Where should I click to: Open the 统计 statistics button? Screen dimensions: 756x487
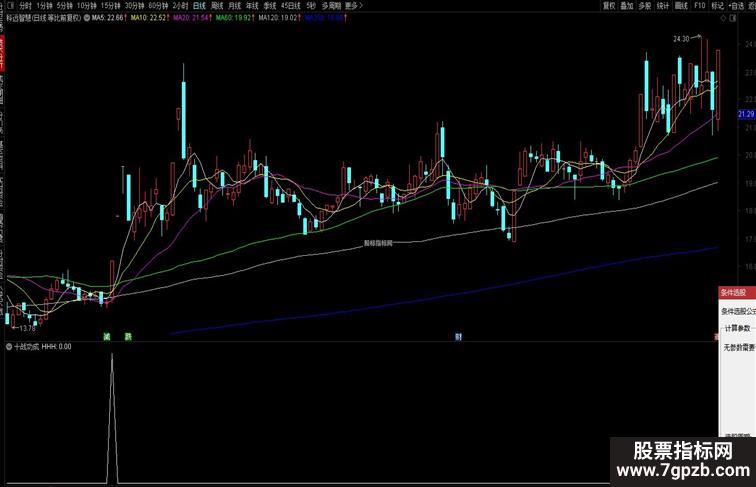pyautogui.click(x=663, y=6)
